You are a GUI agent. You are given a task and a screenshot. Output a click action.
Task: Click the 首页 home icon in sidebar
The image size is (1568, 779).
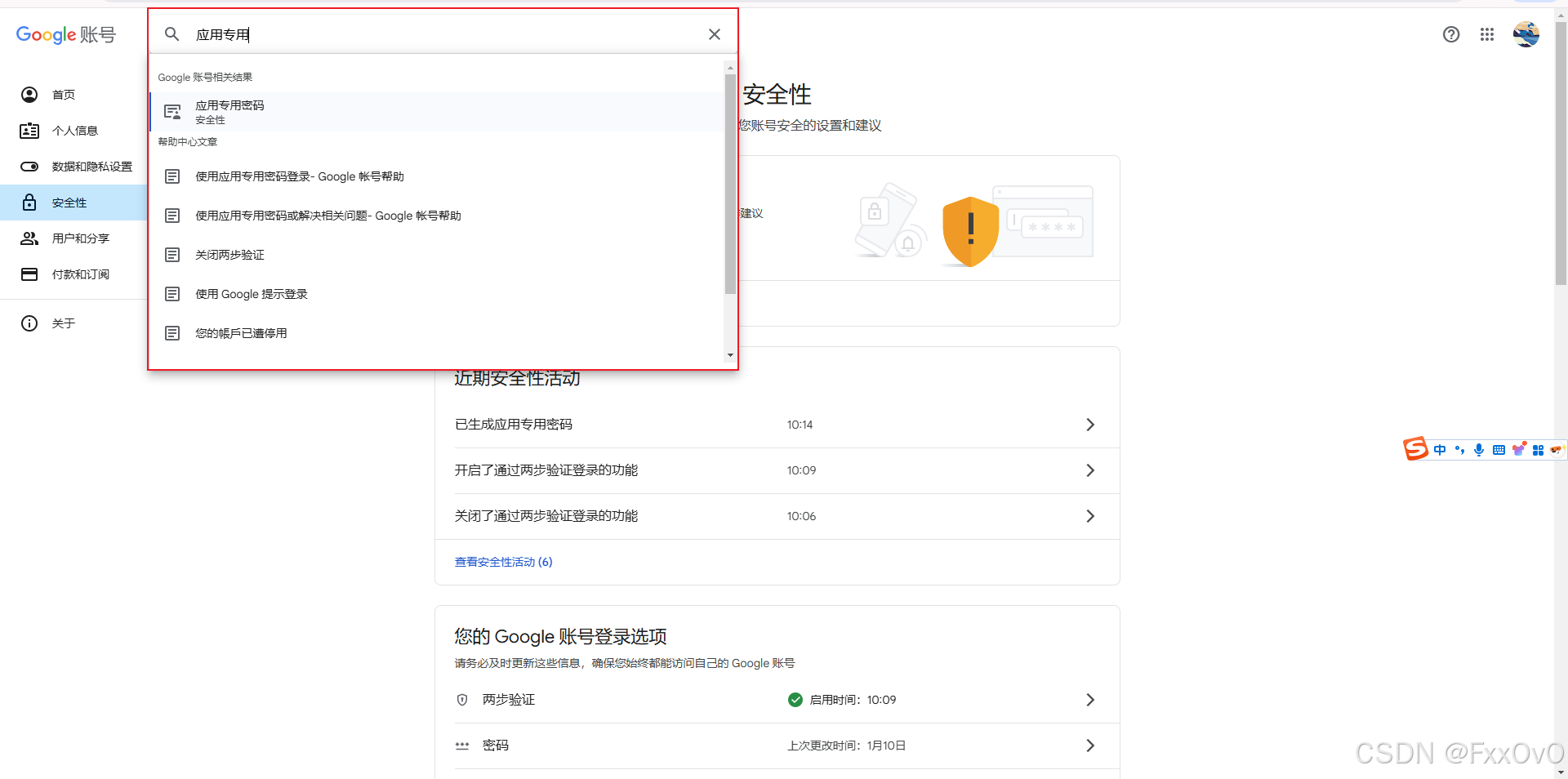29,95
